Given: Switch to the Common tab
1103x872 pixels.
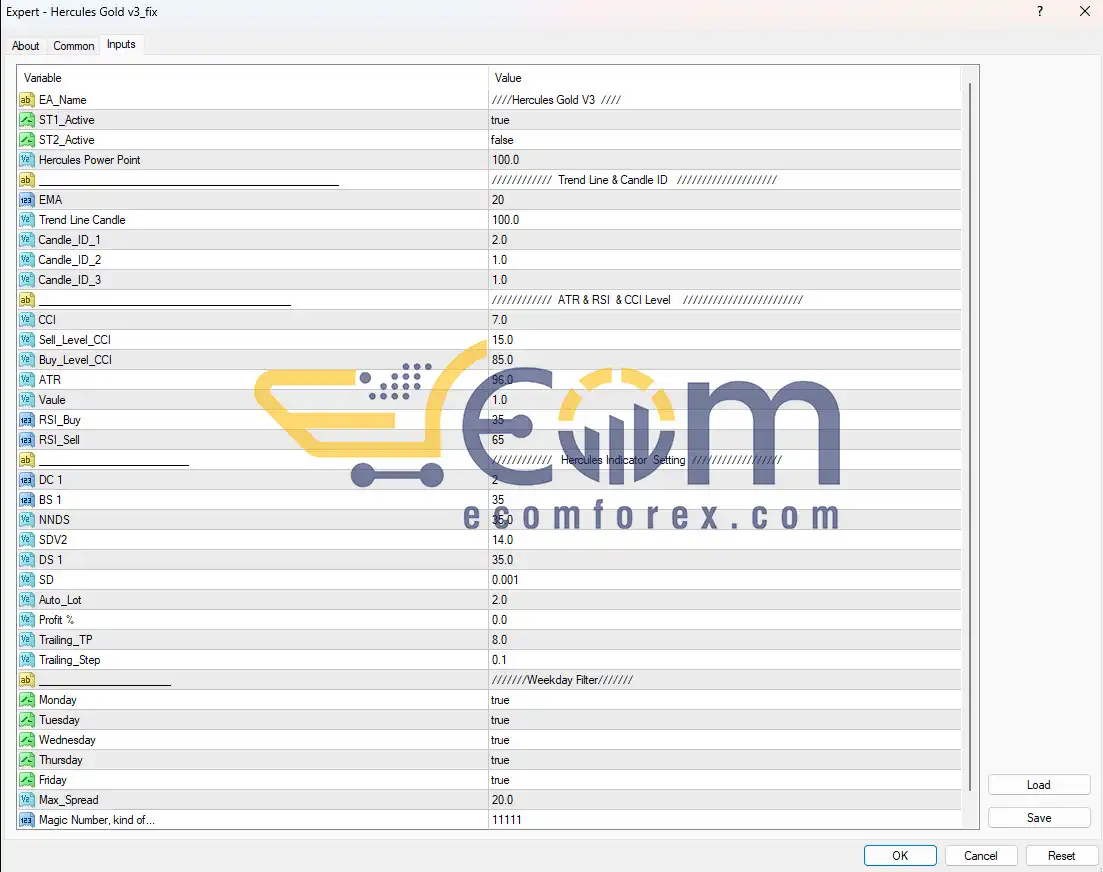Looking at the screenshot, I should (x=74, y=46).
